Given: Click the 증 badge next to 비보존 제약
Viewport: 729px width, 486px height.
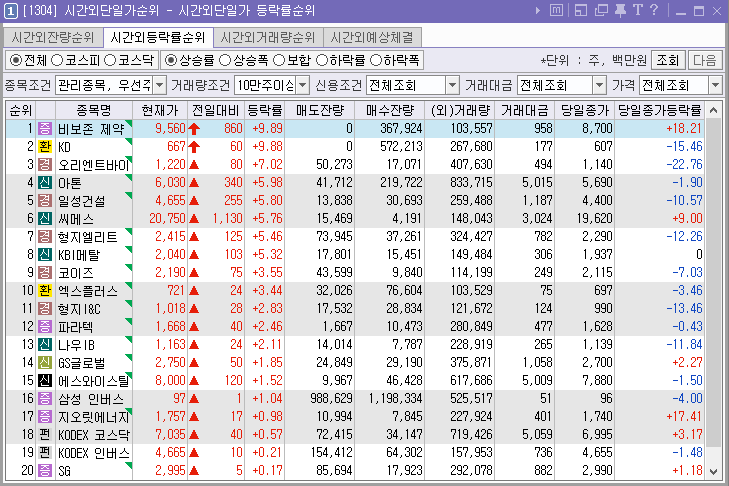Looking at the screenshot, I should [x=45, y=128].
